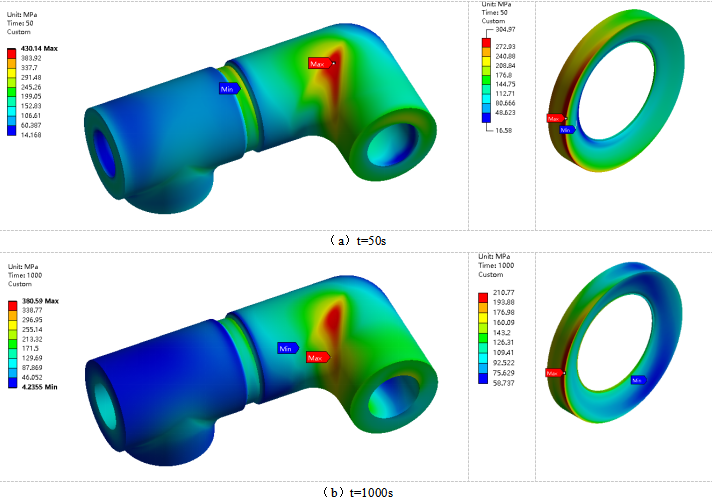Select the blue Min tag on t=50s ring
The width and height of the screenshot is (712, 501).
pos(566,129)
